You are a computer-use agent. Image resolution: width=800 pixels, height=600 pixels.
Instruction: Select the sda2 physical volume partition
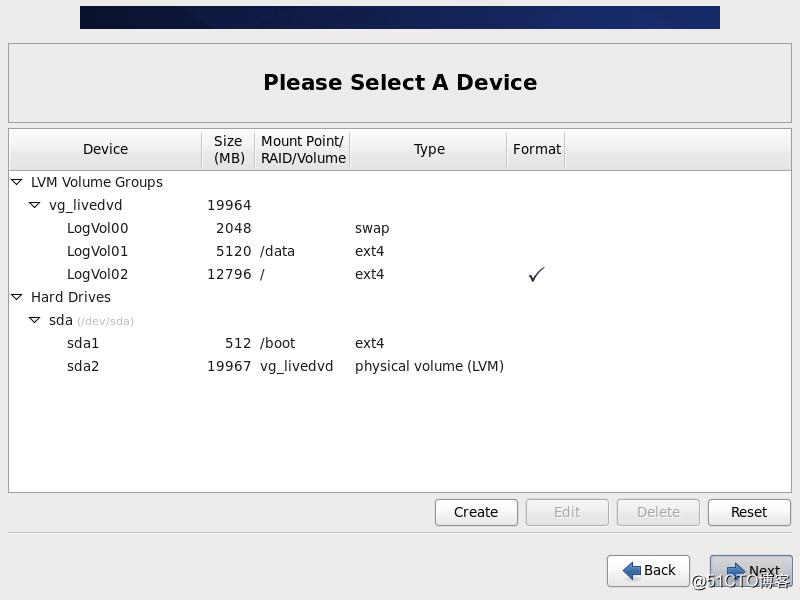400,366
